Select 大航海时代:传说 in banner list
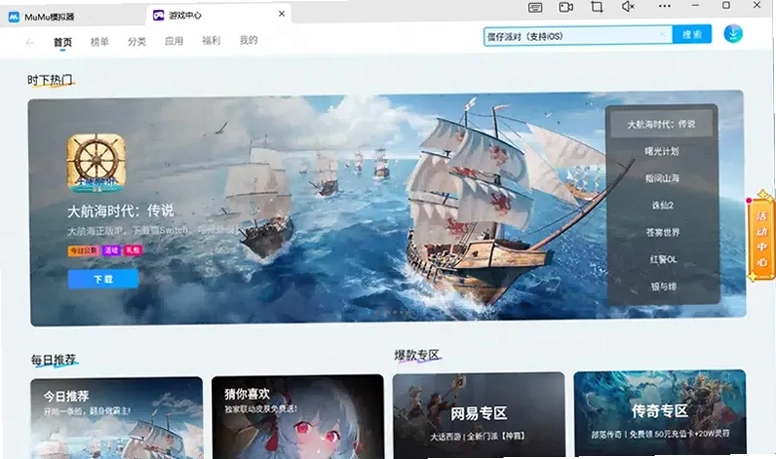This screenshot has width=776, height=459. 661,124
